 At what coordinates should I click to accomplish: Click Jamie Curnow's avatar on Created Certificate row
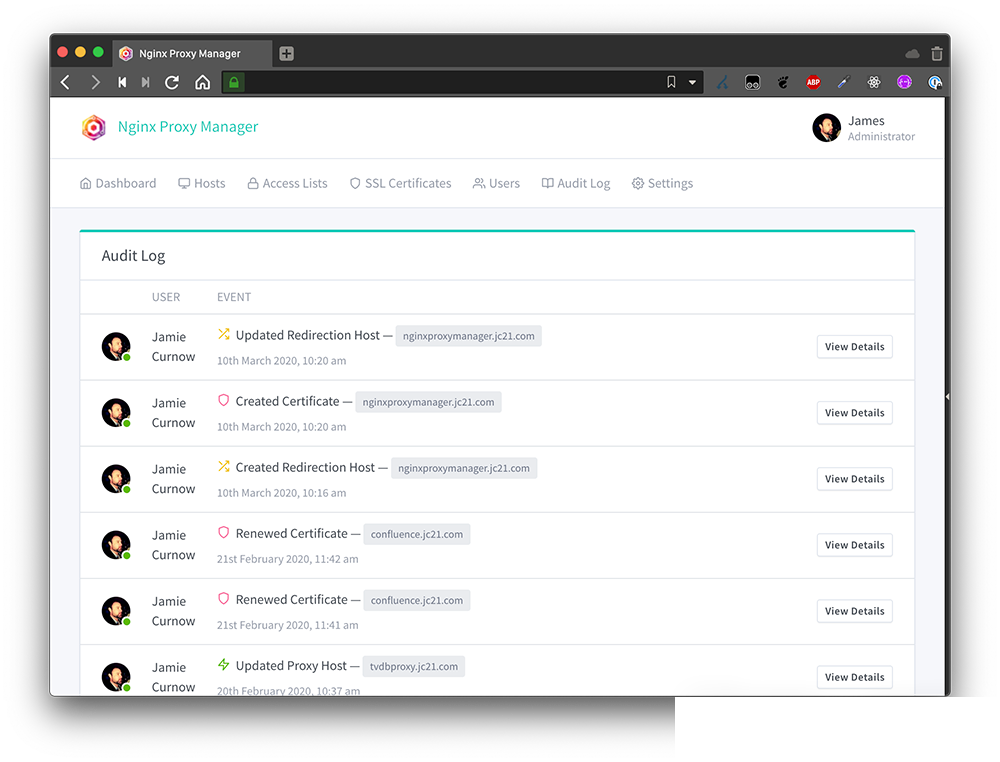(x=116, y=413)
